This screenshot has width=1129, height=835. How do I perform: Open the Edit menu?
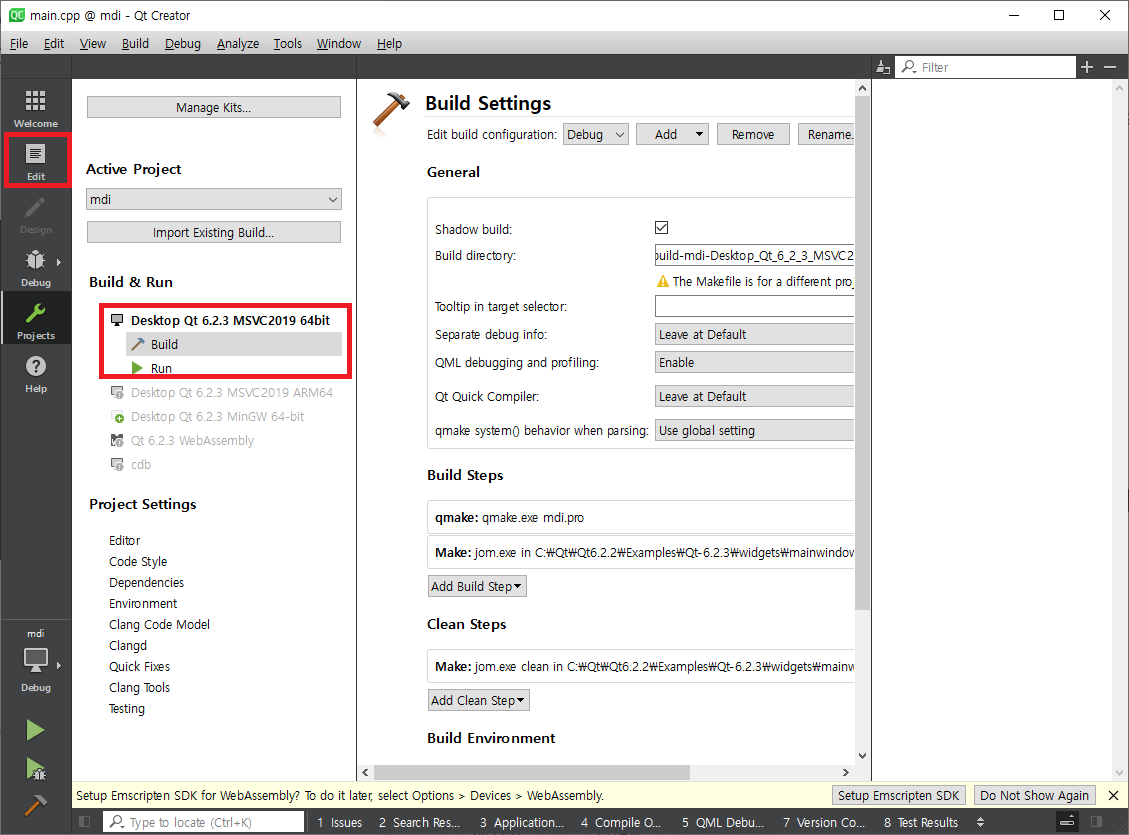tap(54, 43)
